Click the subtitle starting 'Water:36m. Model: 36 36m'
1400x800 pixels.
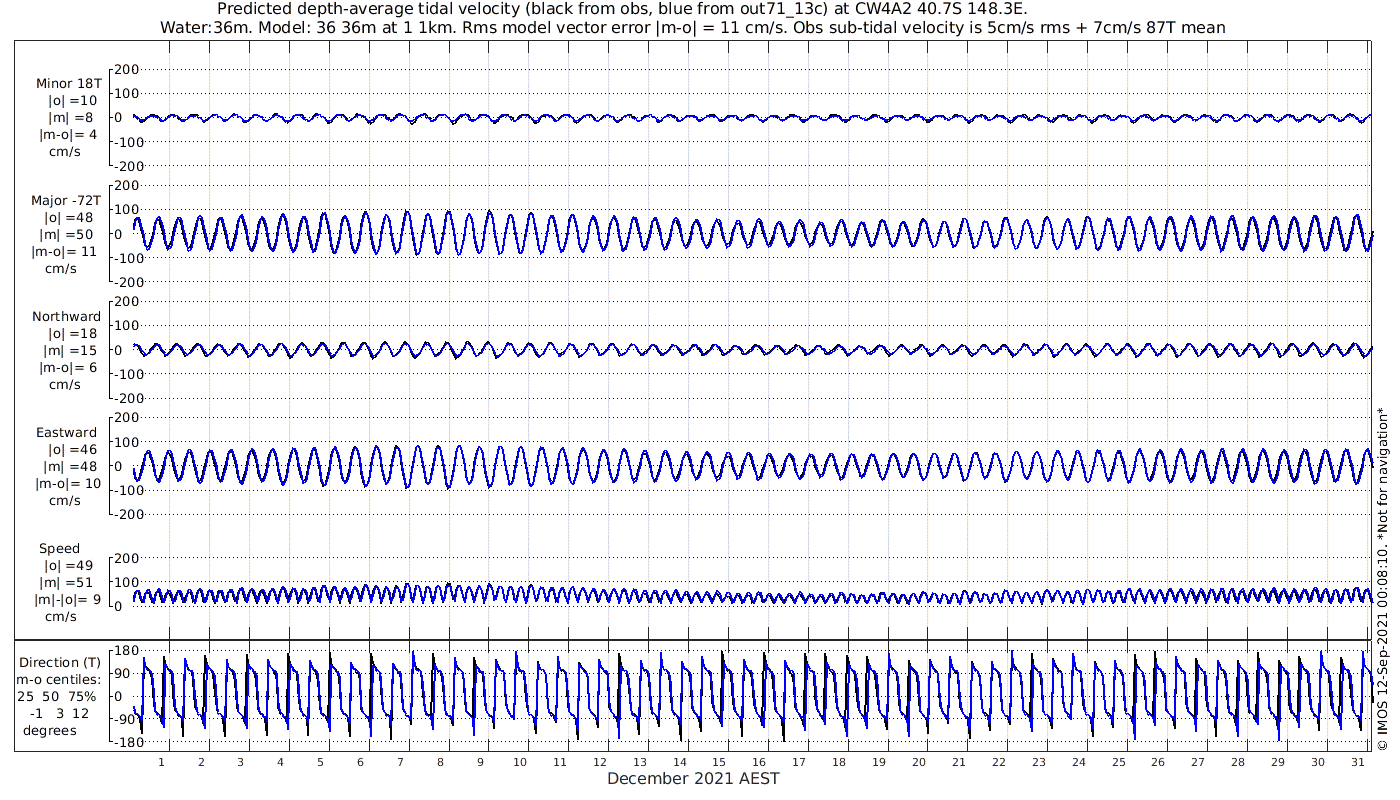[692, 27]
